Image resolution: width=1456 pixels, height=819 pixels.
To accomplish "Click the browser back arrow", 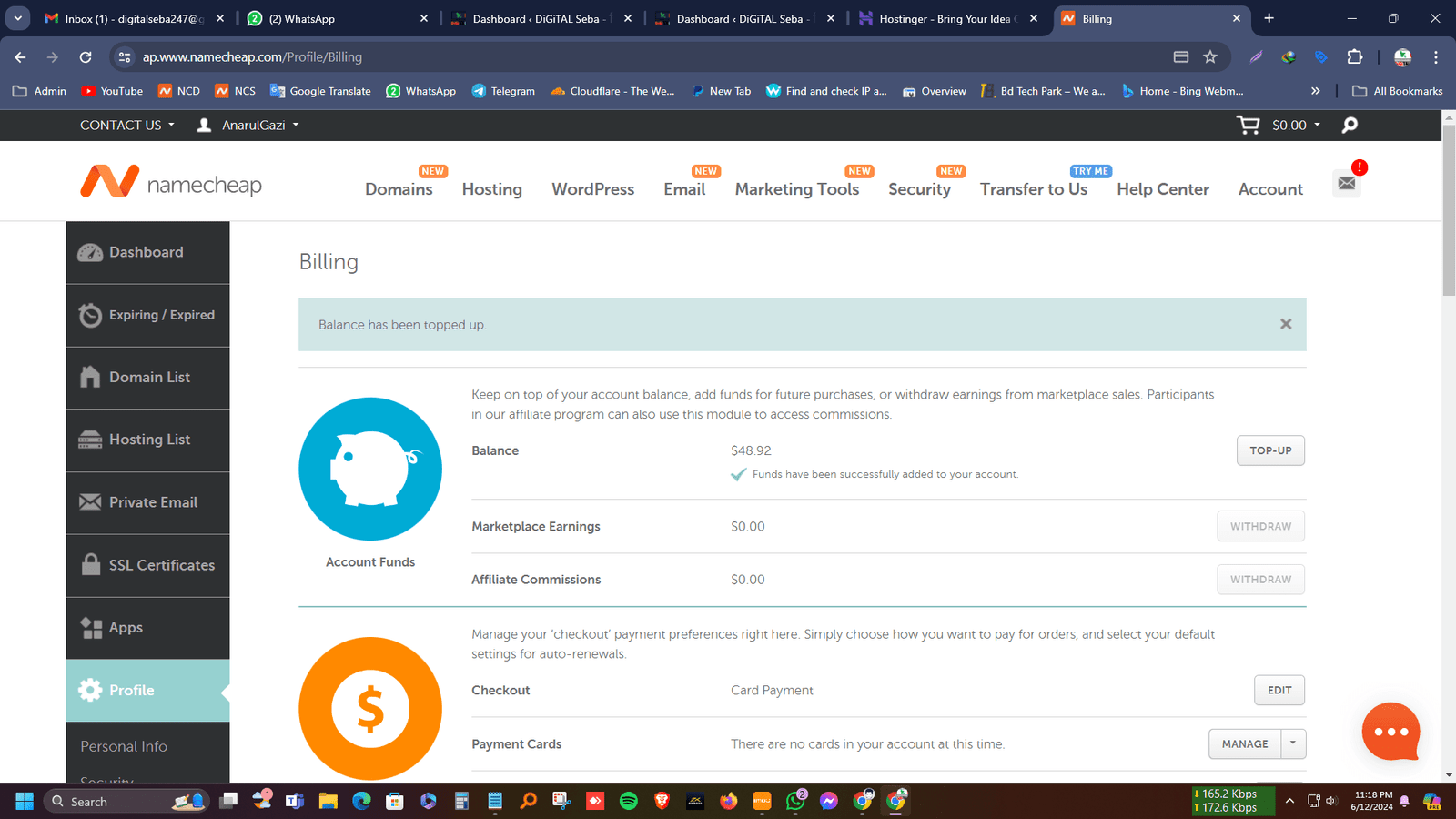I will click(20, 56).
